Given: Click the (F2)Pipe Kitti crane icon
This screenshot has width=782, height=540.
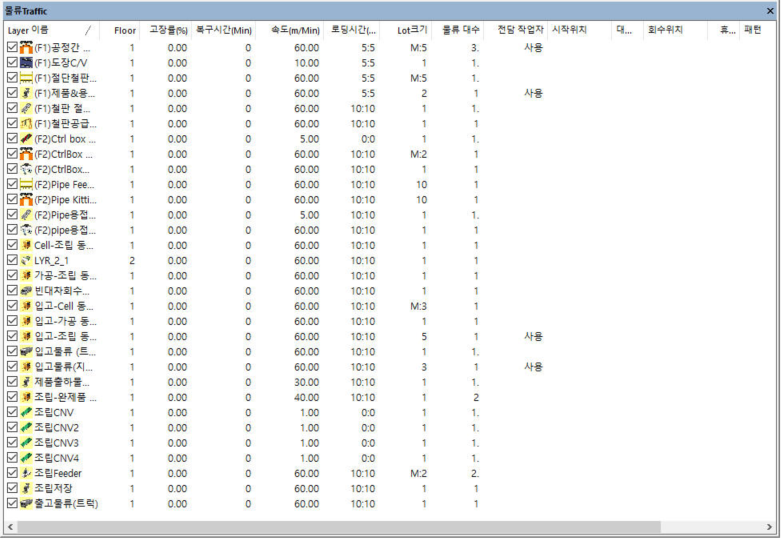Looking at the screenshot, I should coord(26,200).
